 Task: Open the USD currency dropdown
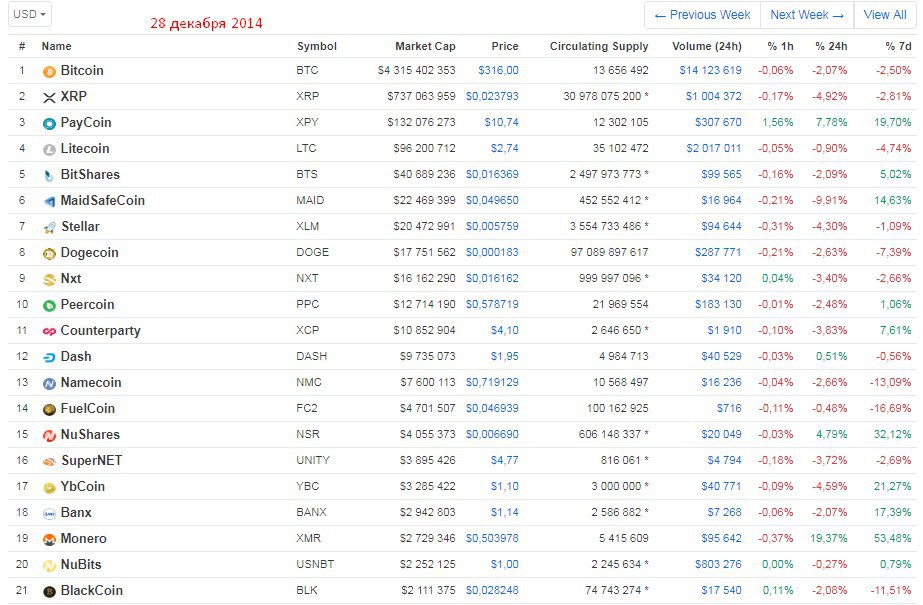(x=29, y=14)
